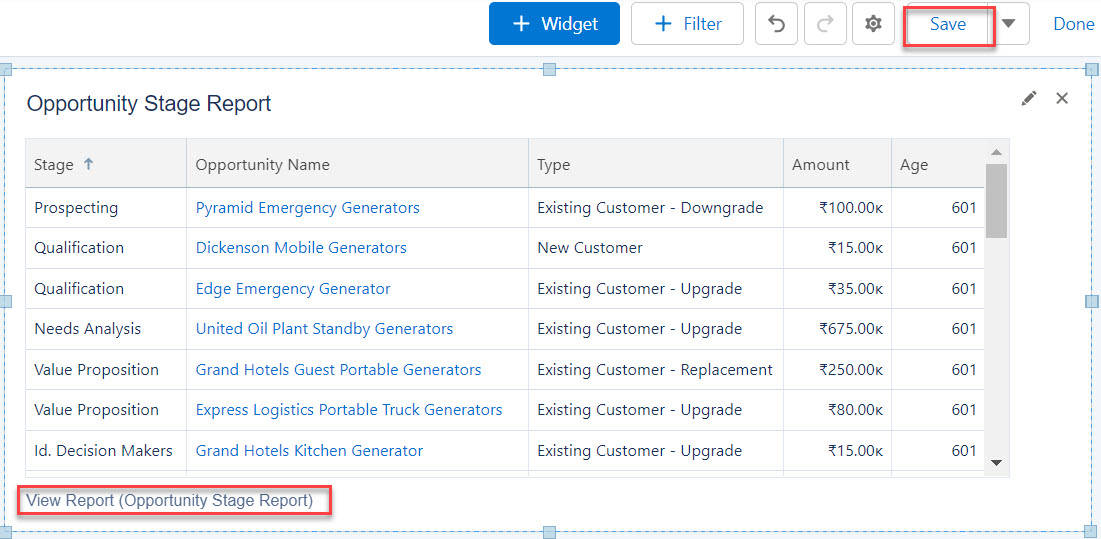Viewport: 1101px width, 539px height.
Task: Open Pyramid Emergency Generators opportunity
Action: click(x=308, y=208)
